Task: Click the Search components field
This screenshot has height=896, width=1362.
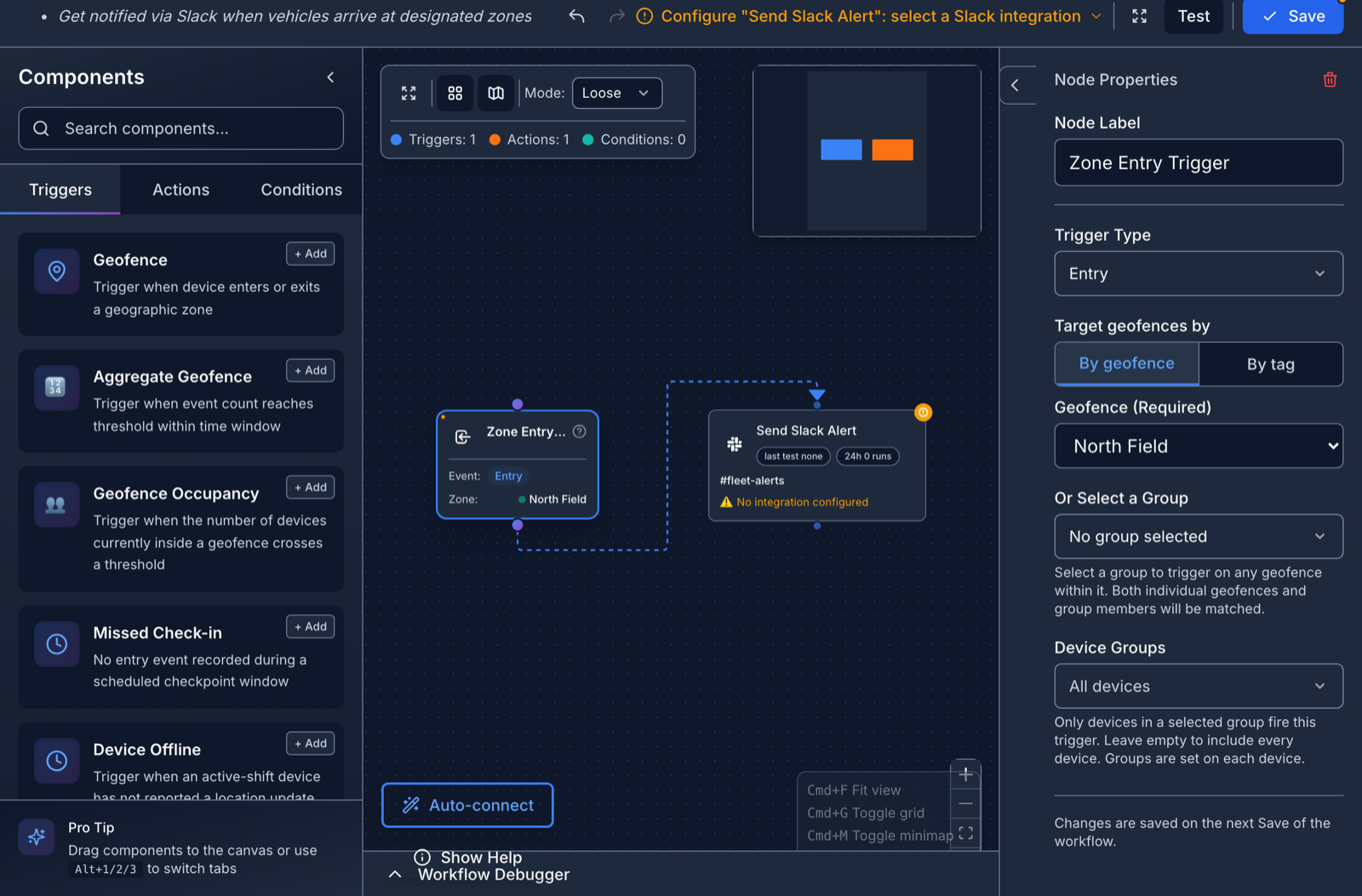Action: click(180, 128)
